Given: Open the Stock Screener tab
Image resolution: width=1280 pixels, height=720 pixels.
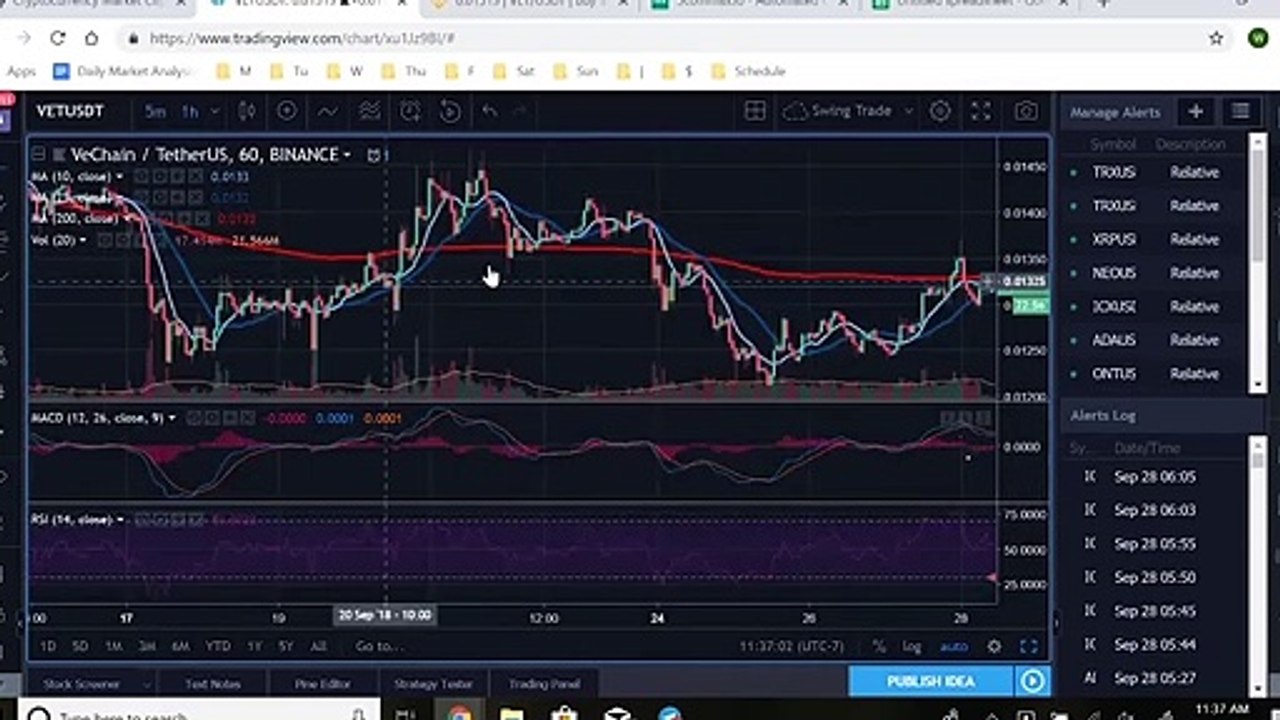Looking at the screenshot, I should (81, 684).
